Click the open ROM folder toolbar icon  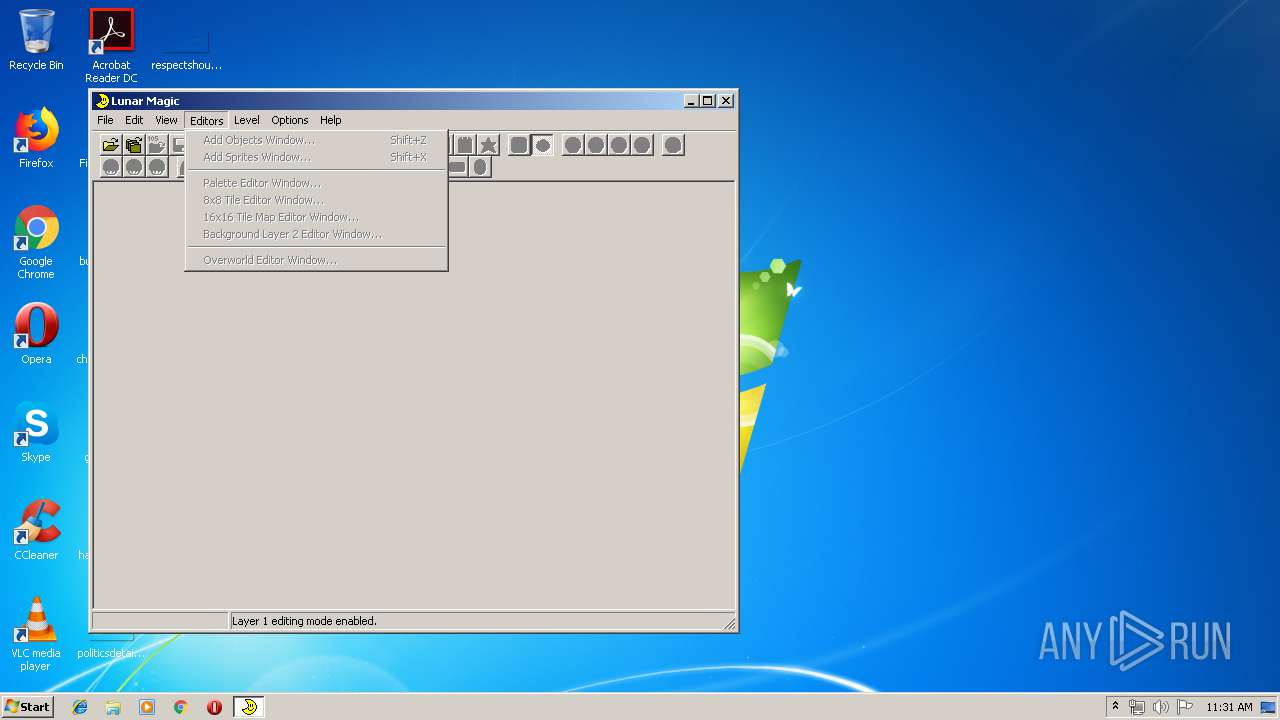click(x=111, y=145)
